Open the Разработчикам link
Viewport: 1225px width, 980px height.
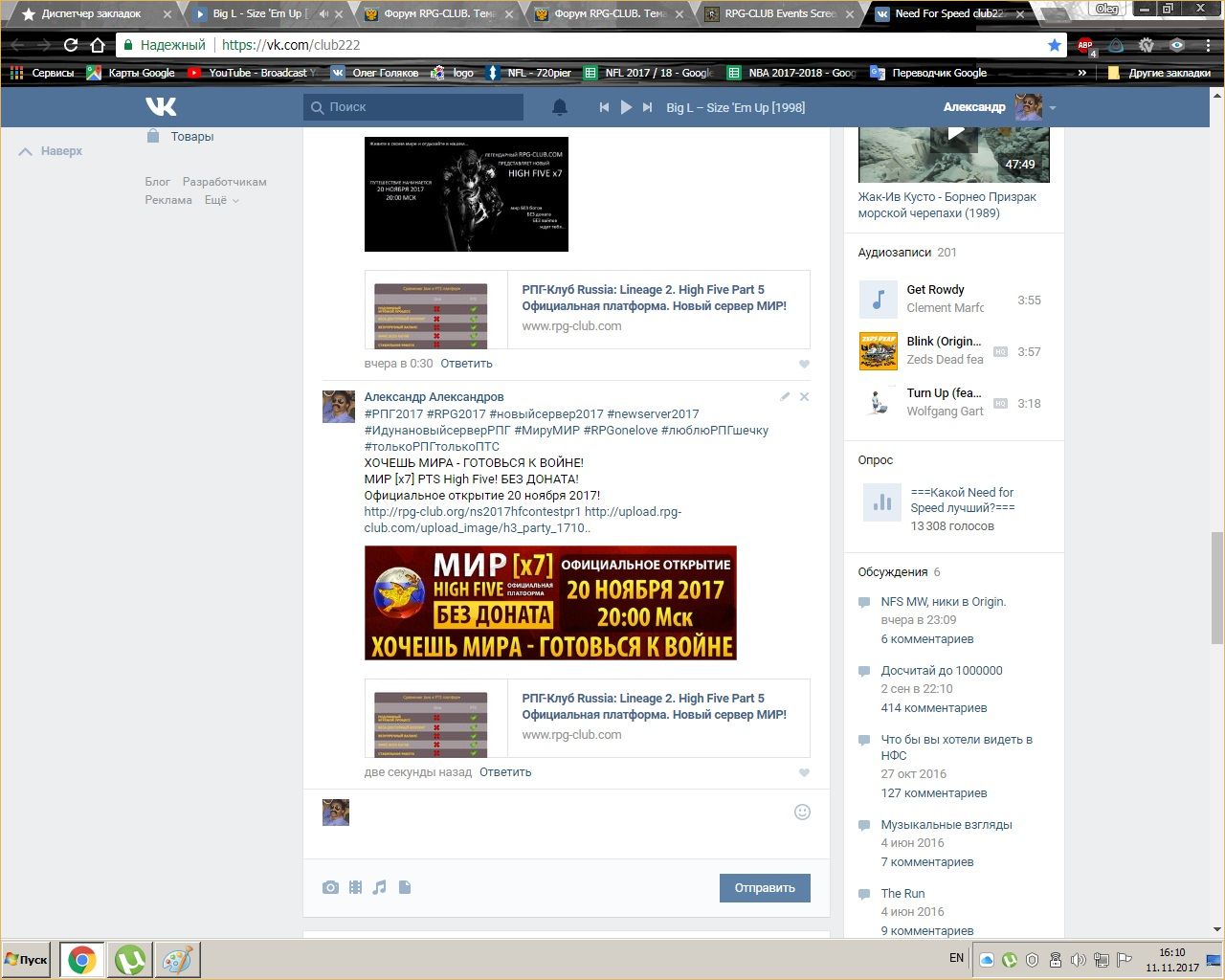[x=225, y=182]
